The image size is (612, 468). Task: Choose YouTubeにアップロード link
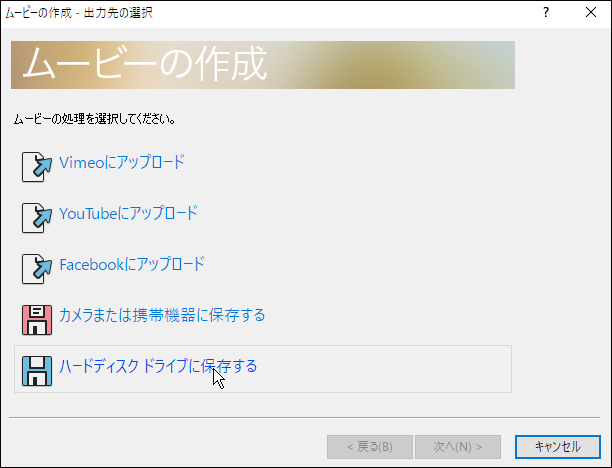coord(128,213)
